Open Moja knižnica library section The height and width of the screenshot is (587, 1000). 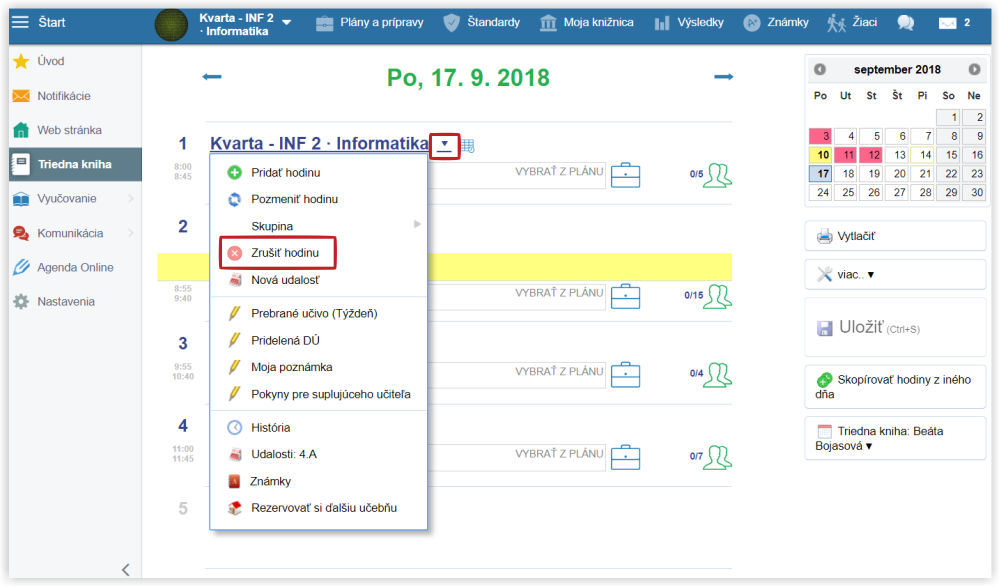(587, 22)
